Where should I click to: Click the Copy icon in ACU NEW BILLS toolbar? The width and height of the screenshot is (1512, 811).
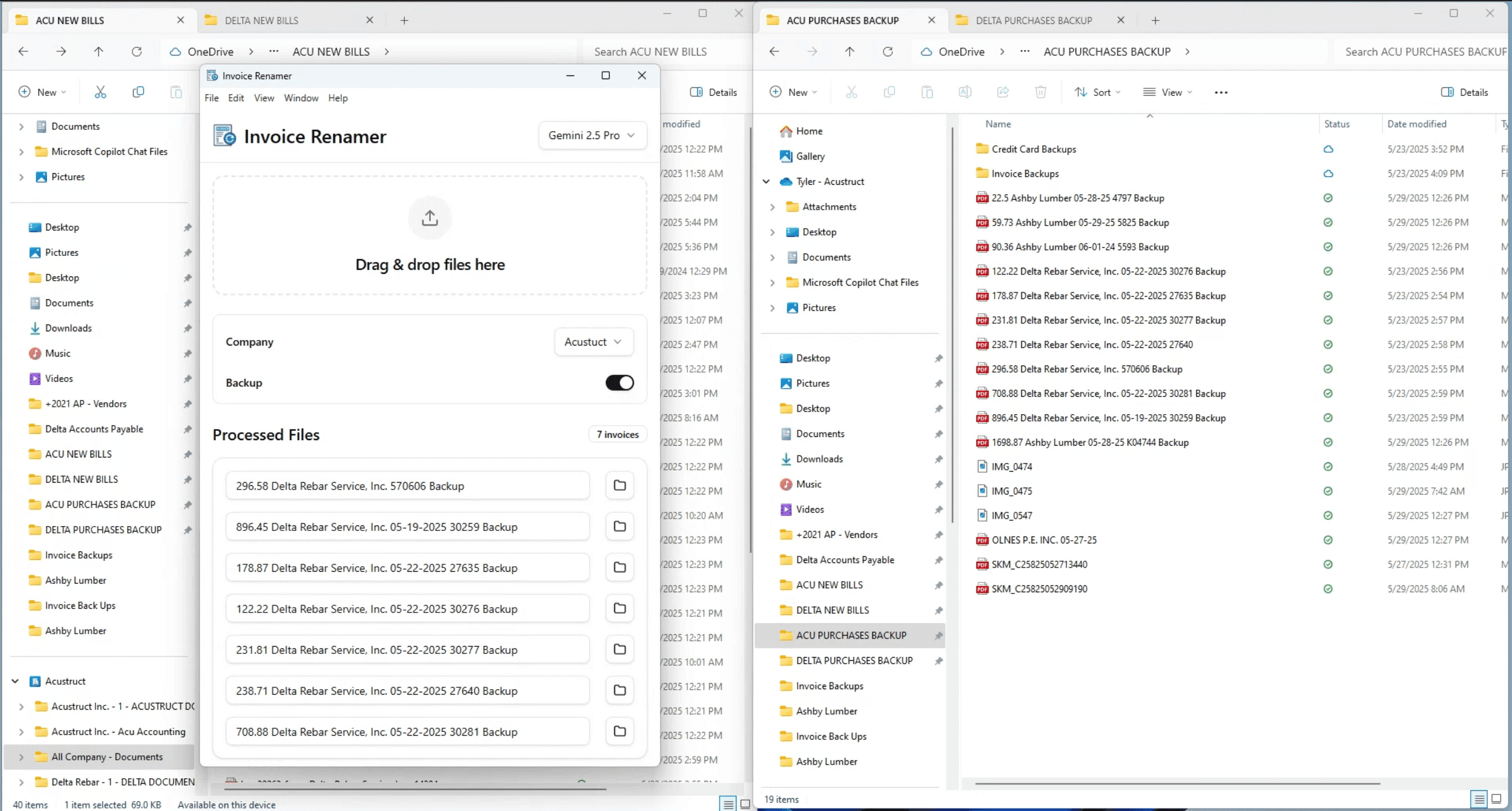138,92
